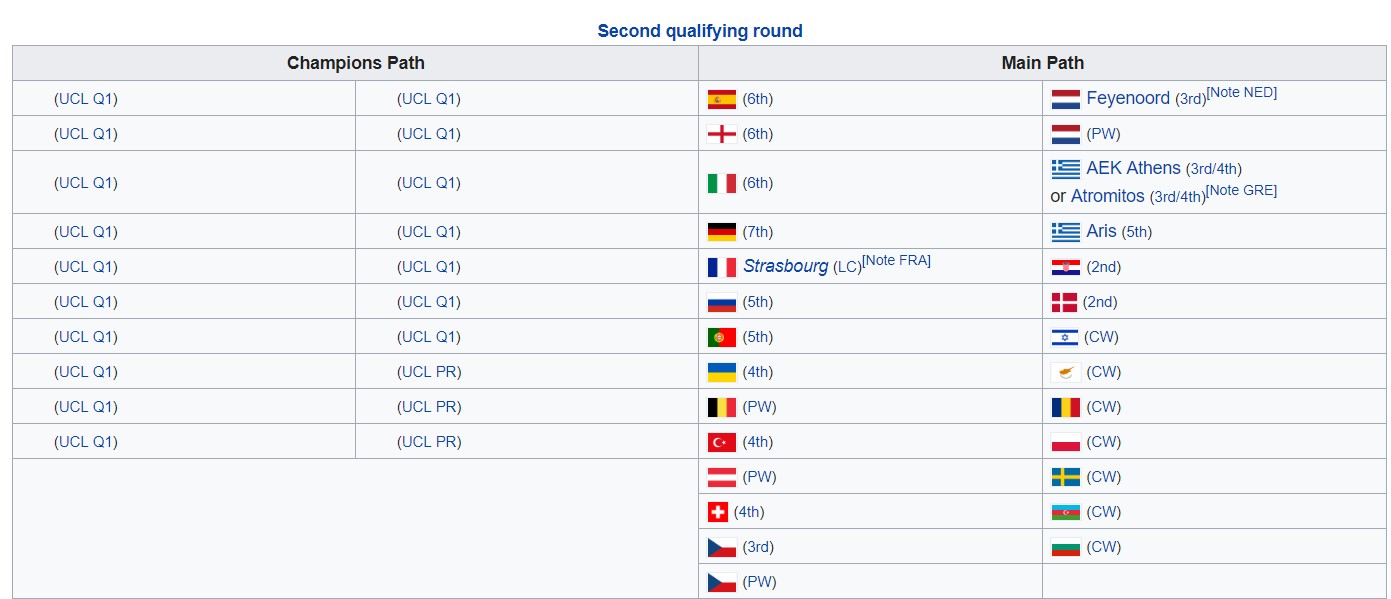Viewport: 1391px width, 599px height.
Task: Click the Spain flag icon
Action: coord(721,99)
